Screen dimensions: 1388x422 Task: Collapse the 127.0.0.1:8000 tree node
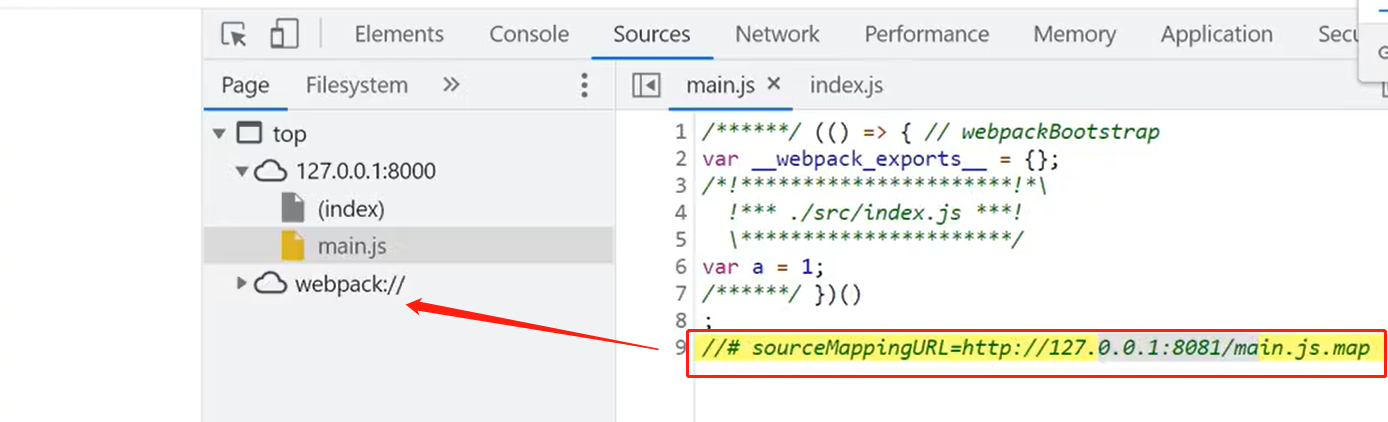tap(241, 171)
